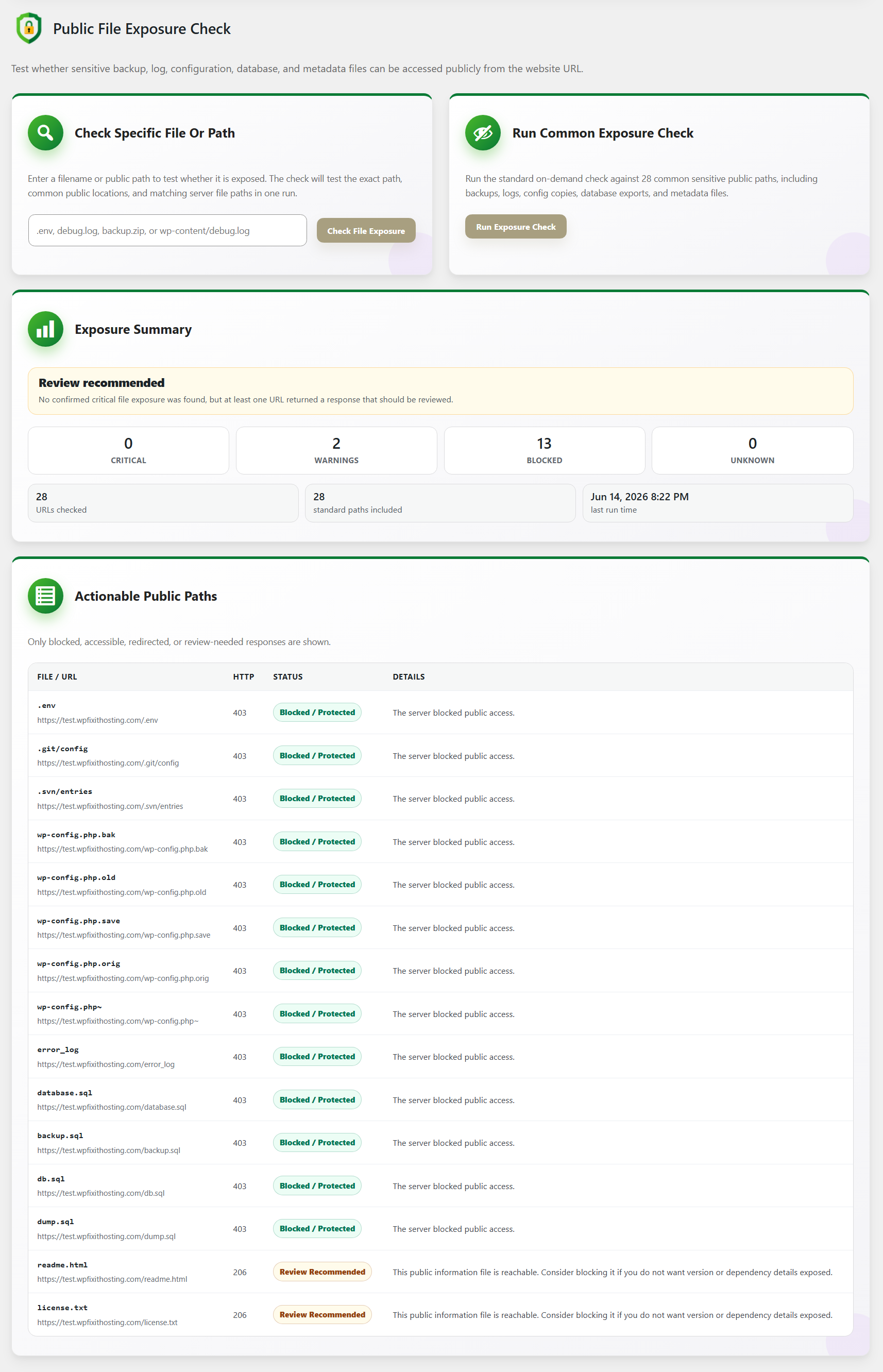This screenshot has width=883, height=1372.
Task: Open the wp-config.php.save URL link
Action: [124, 935]
